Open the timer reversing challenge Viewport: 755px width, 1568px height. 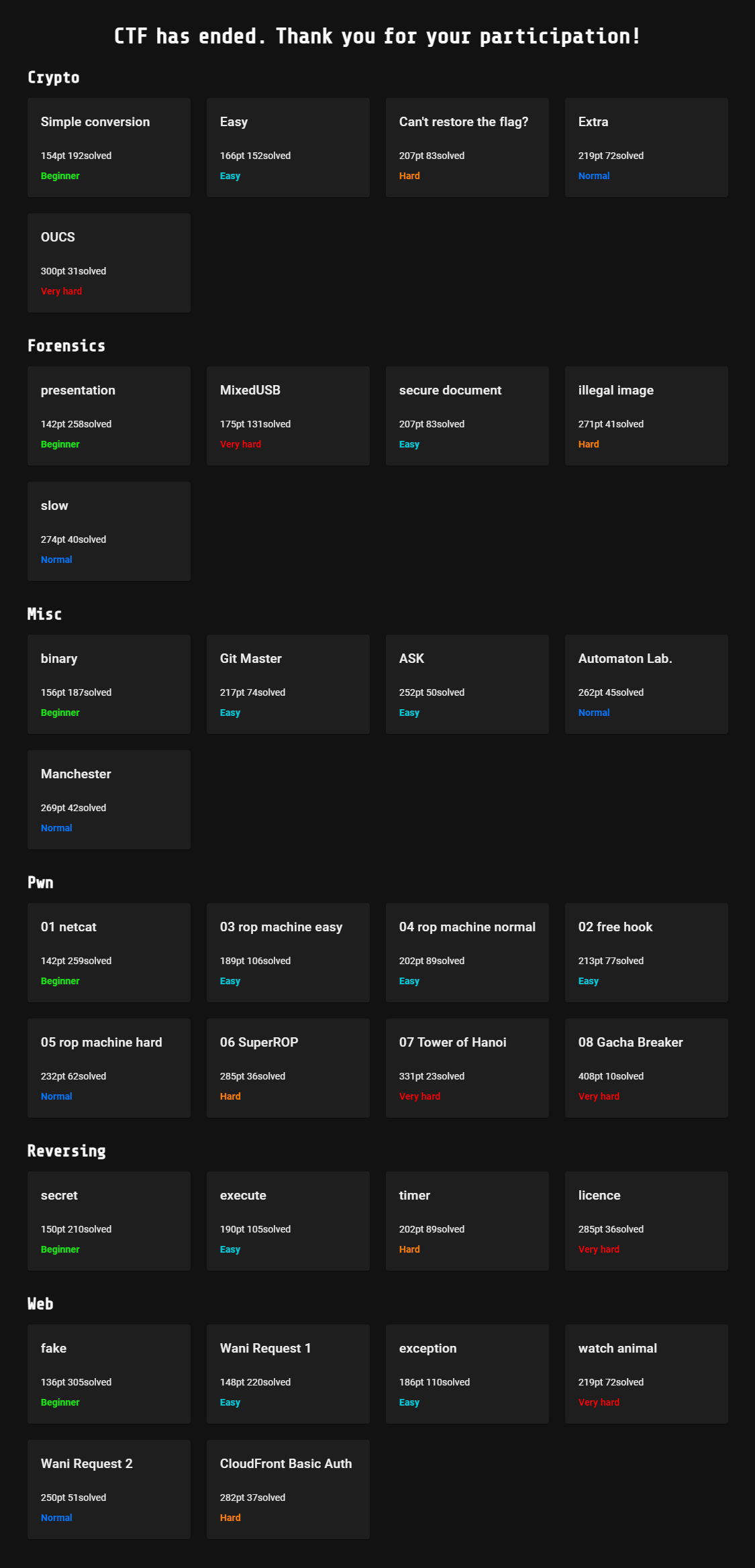click(x=467, y=1221)
